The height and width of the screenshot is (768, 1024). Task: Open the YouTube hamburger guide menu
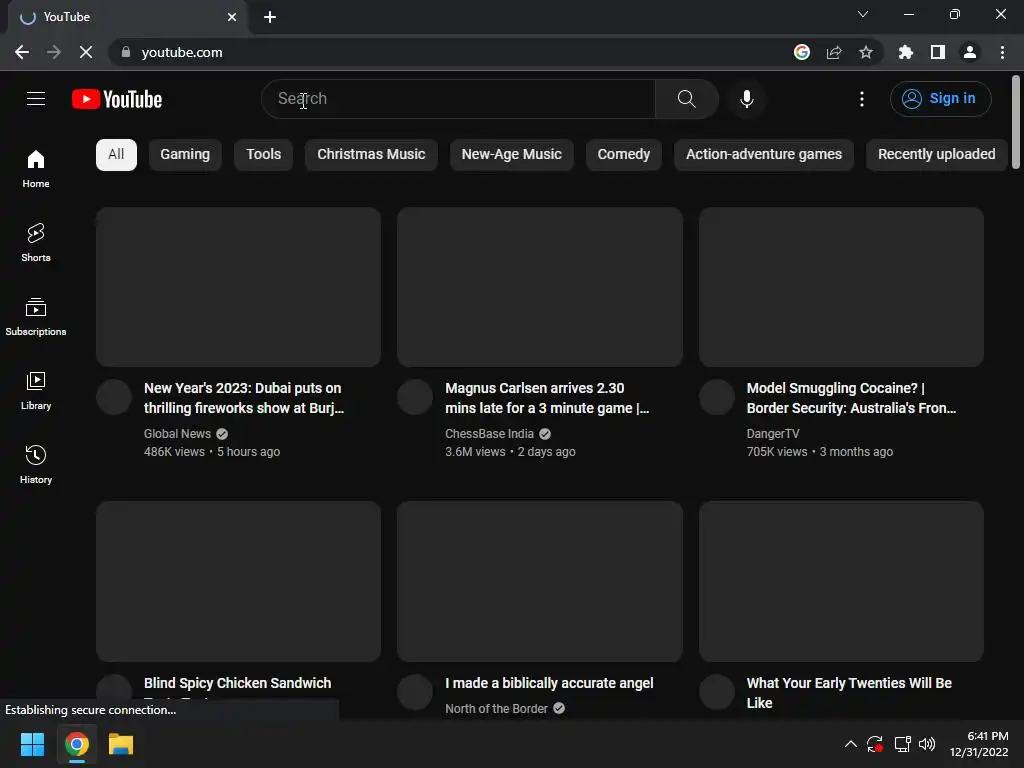click(36, 99)
